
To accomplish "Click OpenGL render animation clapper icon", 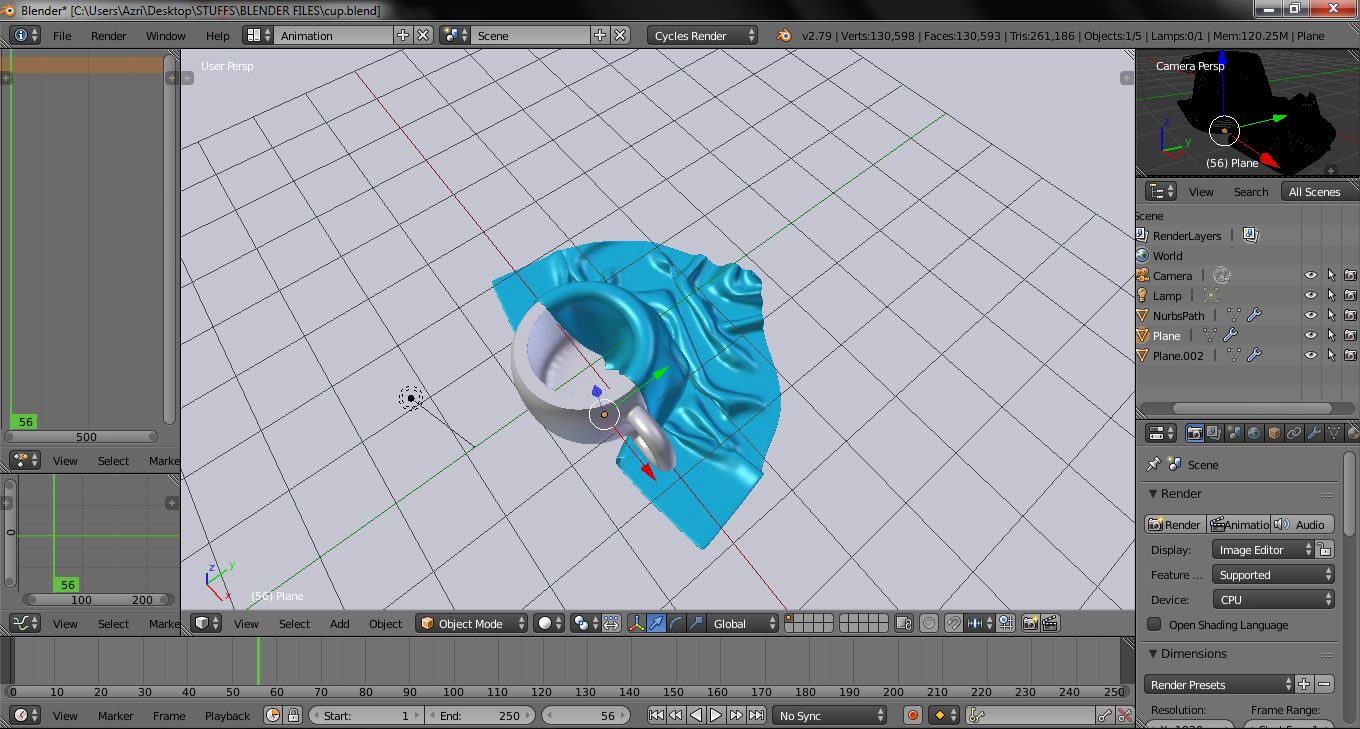I will point(1051,623).
